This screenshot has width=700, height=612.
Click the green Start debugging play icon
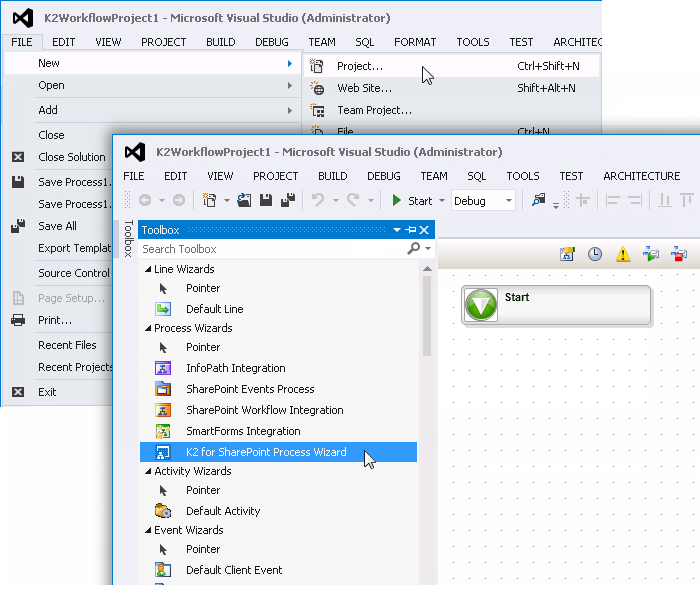click(396, 200)
